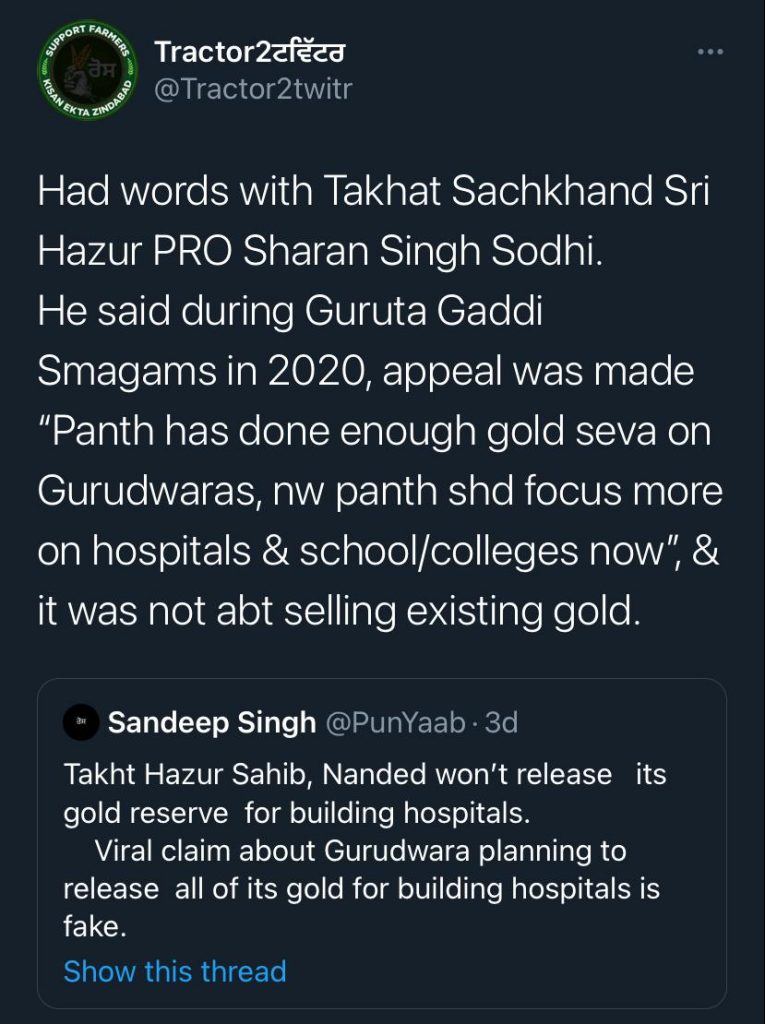Open the three-dot more options menu
This screenshot has height=1024, width=765.
tap(709, 52)
